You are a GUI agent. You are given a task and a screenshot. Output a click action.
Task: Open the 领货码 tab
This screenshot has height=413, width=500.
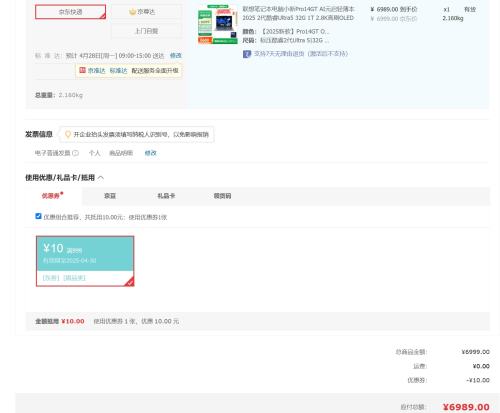point(222,196)
